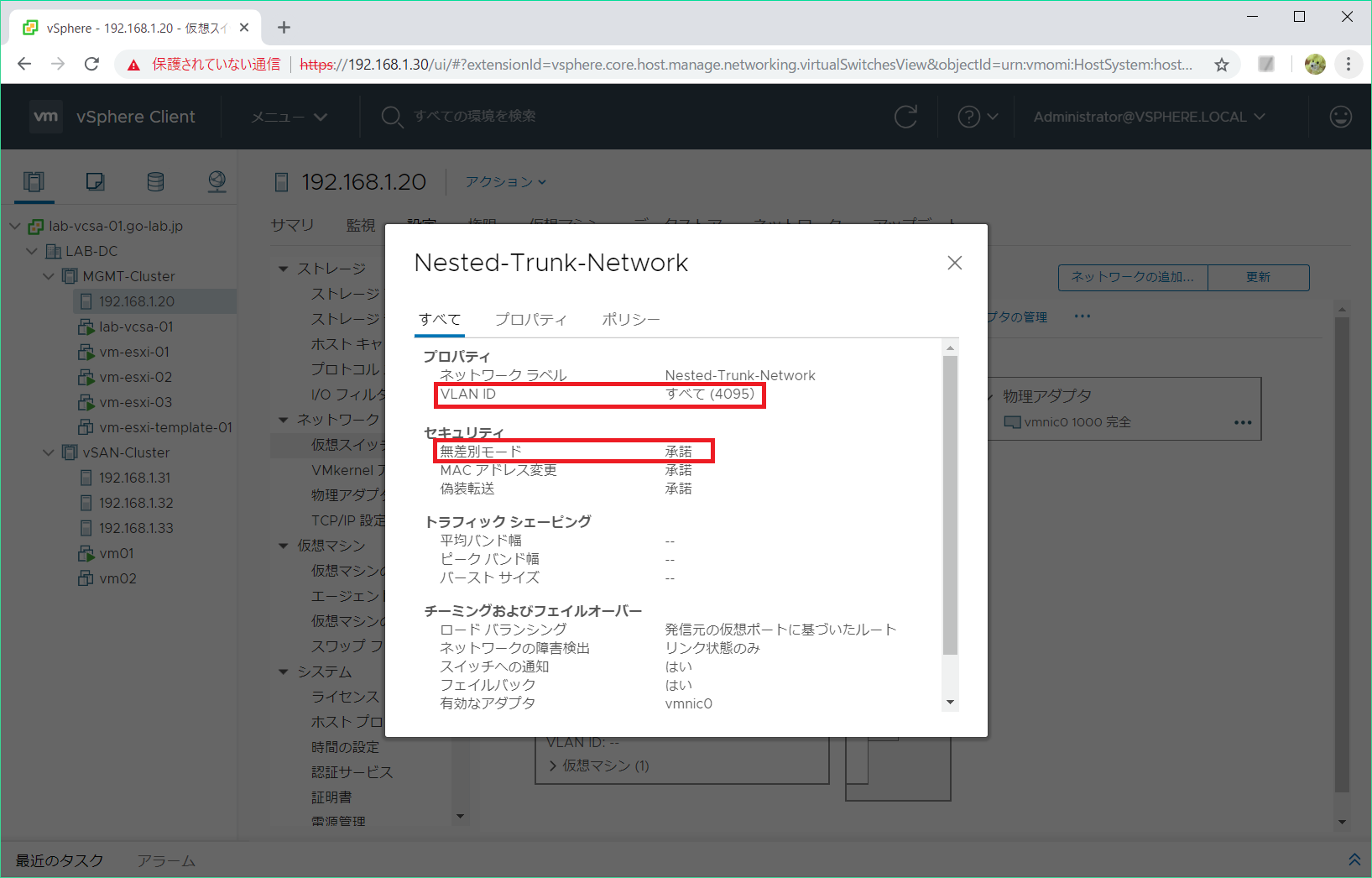The image size is (1372, 878).
Task: Bookmark this page star icon
Action: tap(1222, 65)
